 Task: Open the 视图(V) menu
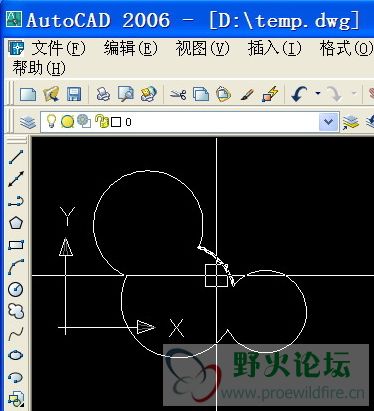(202, 48)
